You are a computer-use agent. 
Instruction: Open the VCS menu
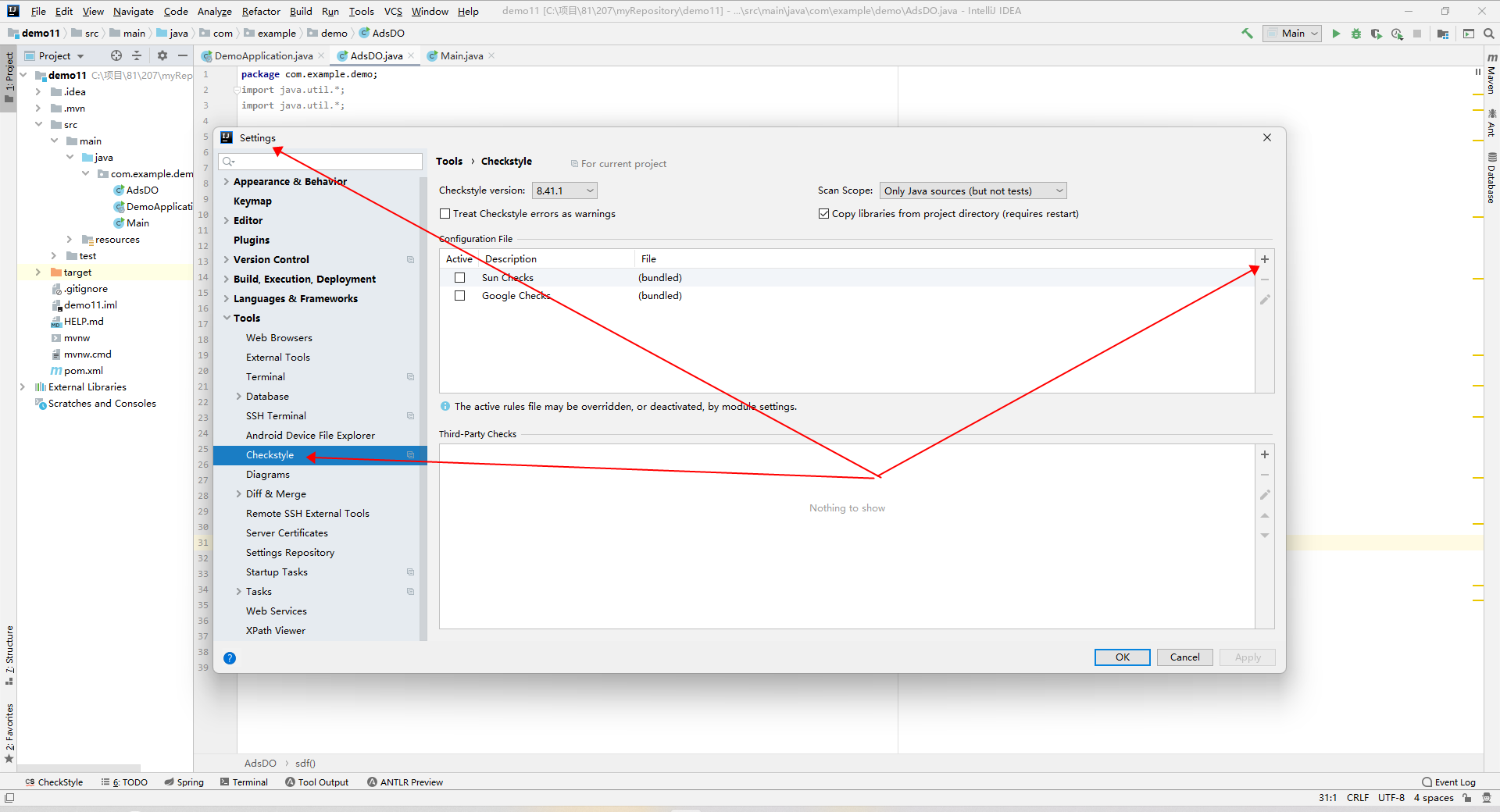coord(393,12)
